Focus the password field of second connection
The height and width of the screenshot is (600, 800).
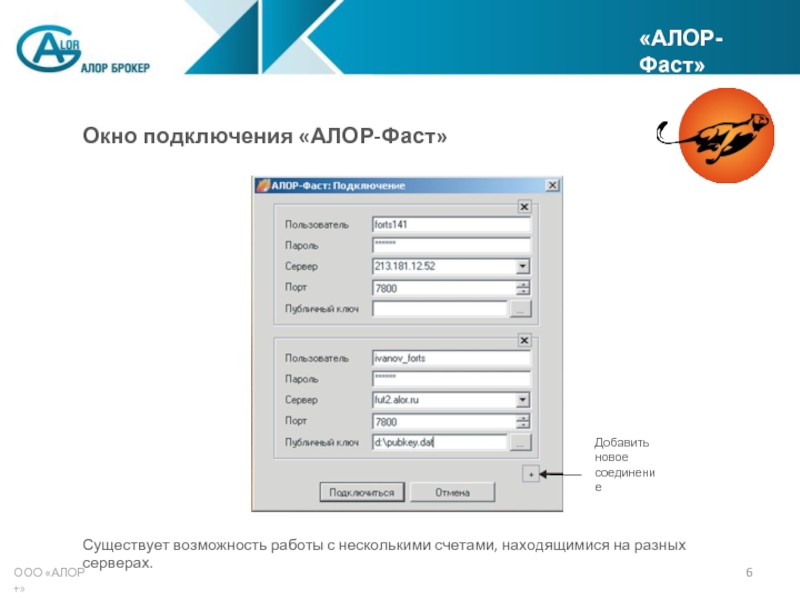pos(451,379)
